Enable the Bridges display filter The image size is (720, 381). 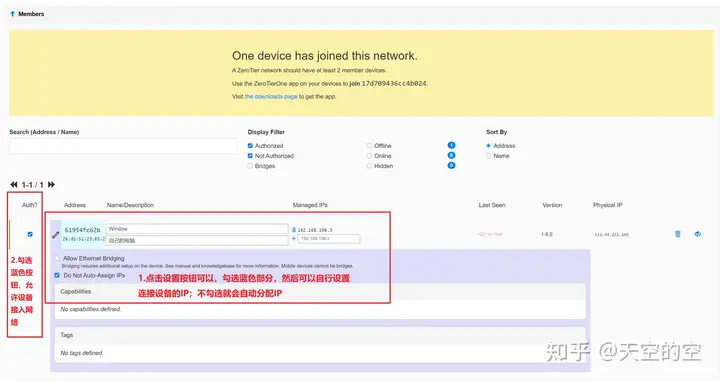coord(250,166)
